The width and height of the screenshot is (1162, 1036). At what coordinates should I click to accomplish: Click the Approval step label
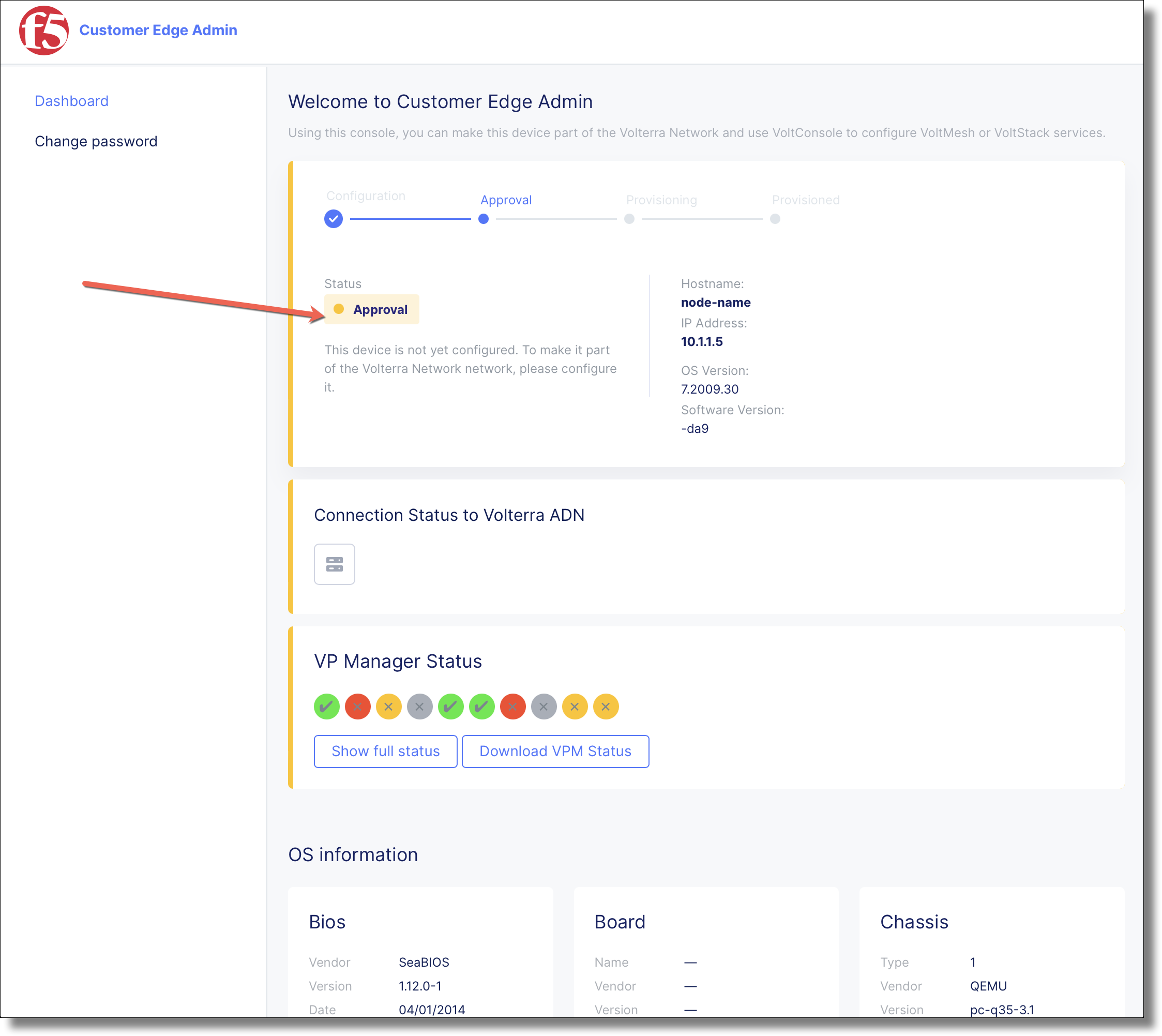tap(506, 200)
